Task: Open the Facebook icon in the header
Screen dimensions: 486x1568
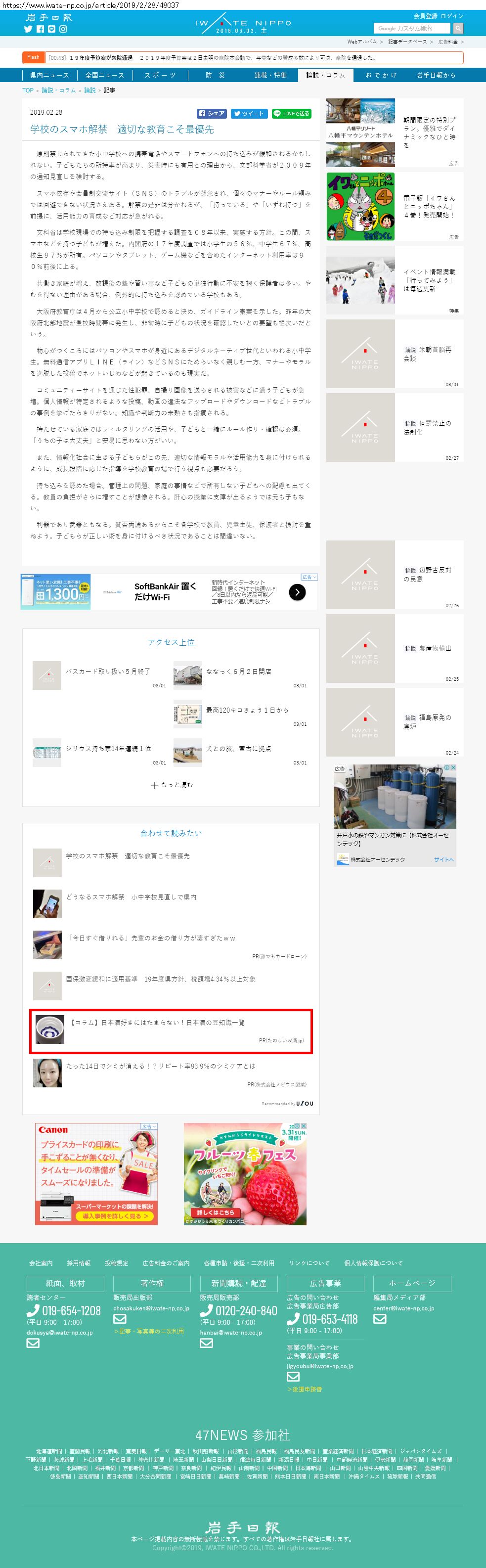Action: (40, 29)
